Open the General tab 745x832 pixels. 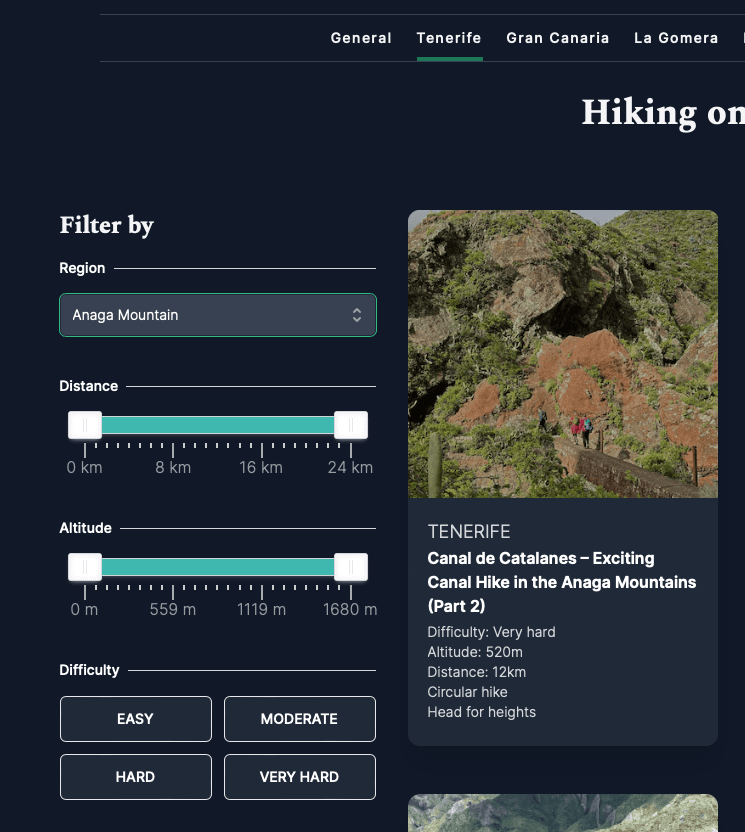click(361, 38)
